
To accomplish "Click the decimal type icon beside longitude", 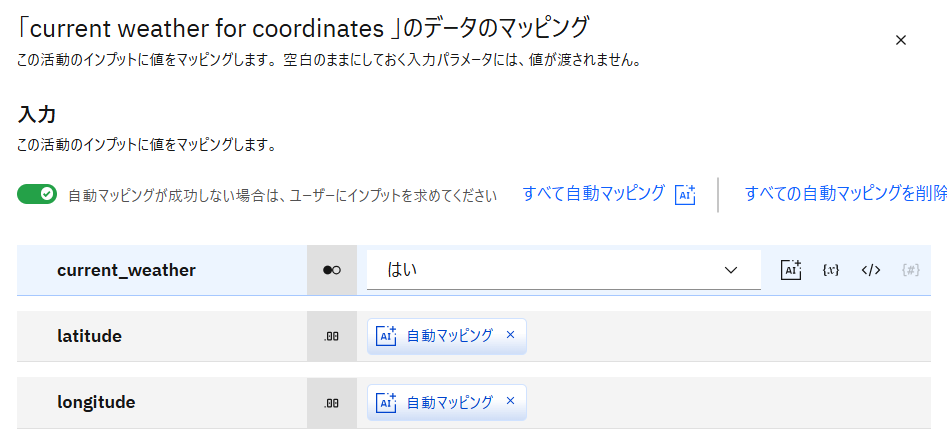I will click(x=332, y=402).
